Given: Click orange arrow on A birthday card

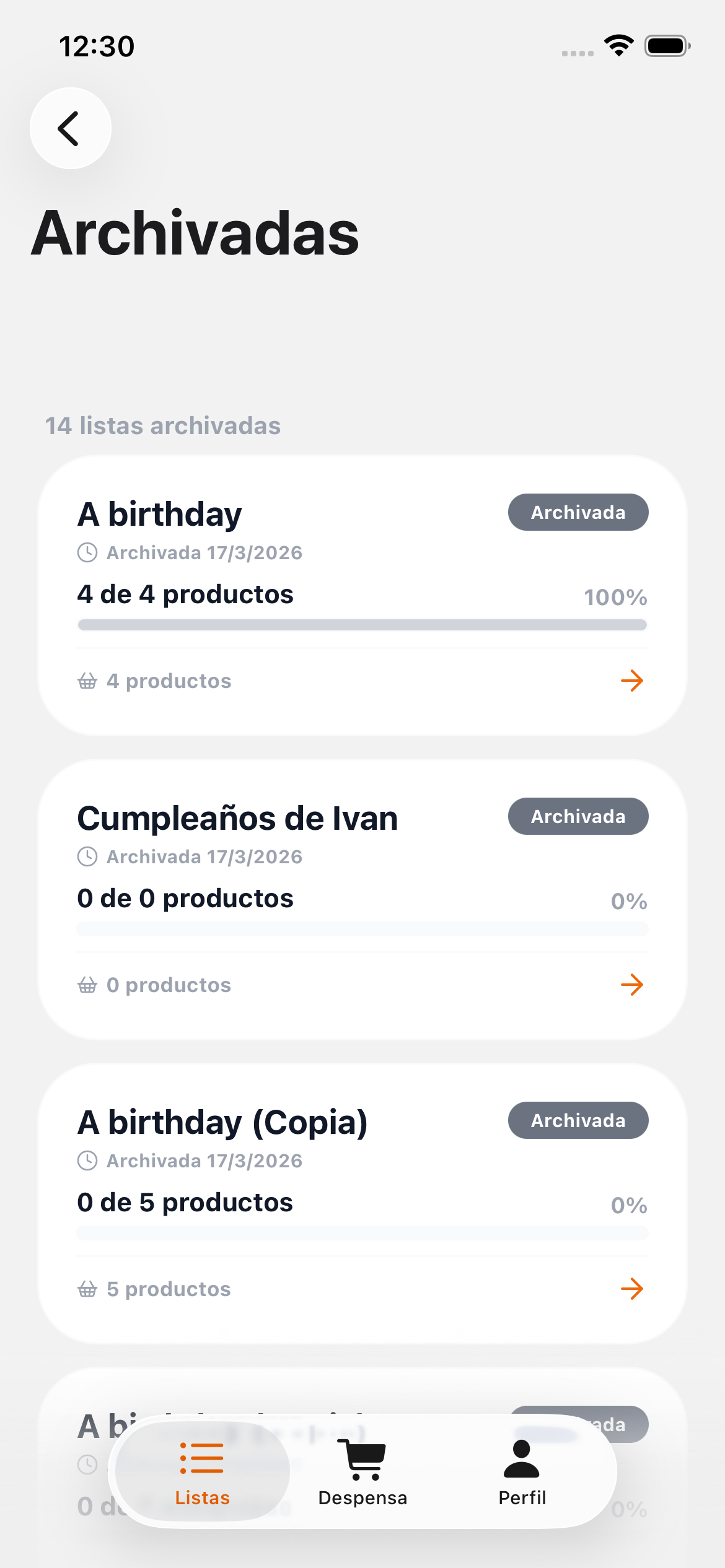Looking at the screenshot, I should 632,681.
